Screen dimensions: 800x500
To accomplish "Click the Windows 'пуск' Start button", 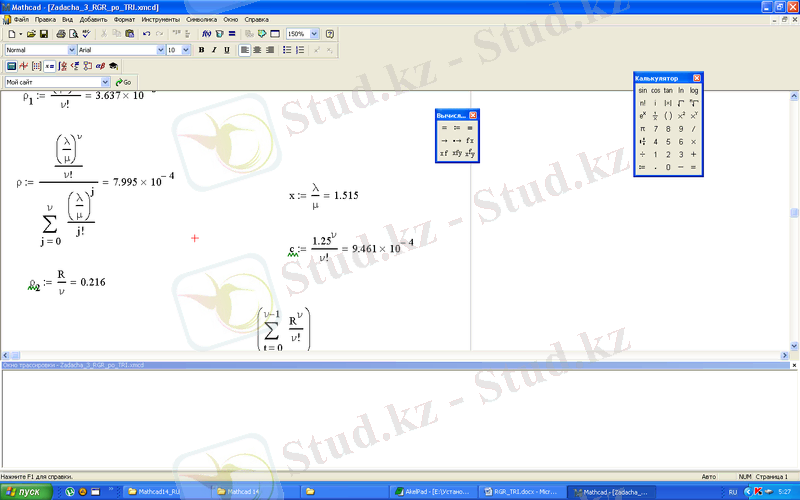I will click(x=26, y=492).
